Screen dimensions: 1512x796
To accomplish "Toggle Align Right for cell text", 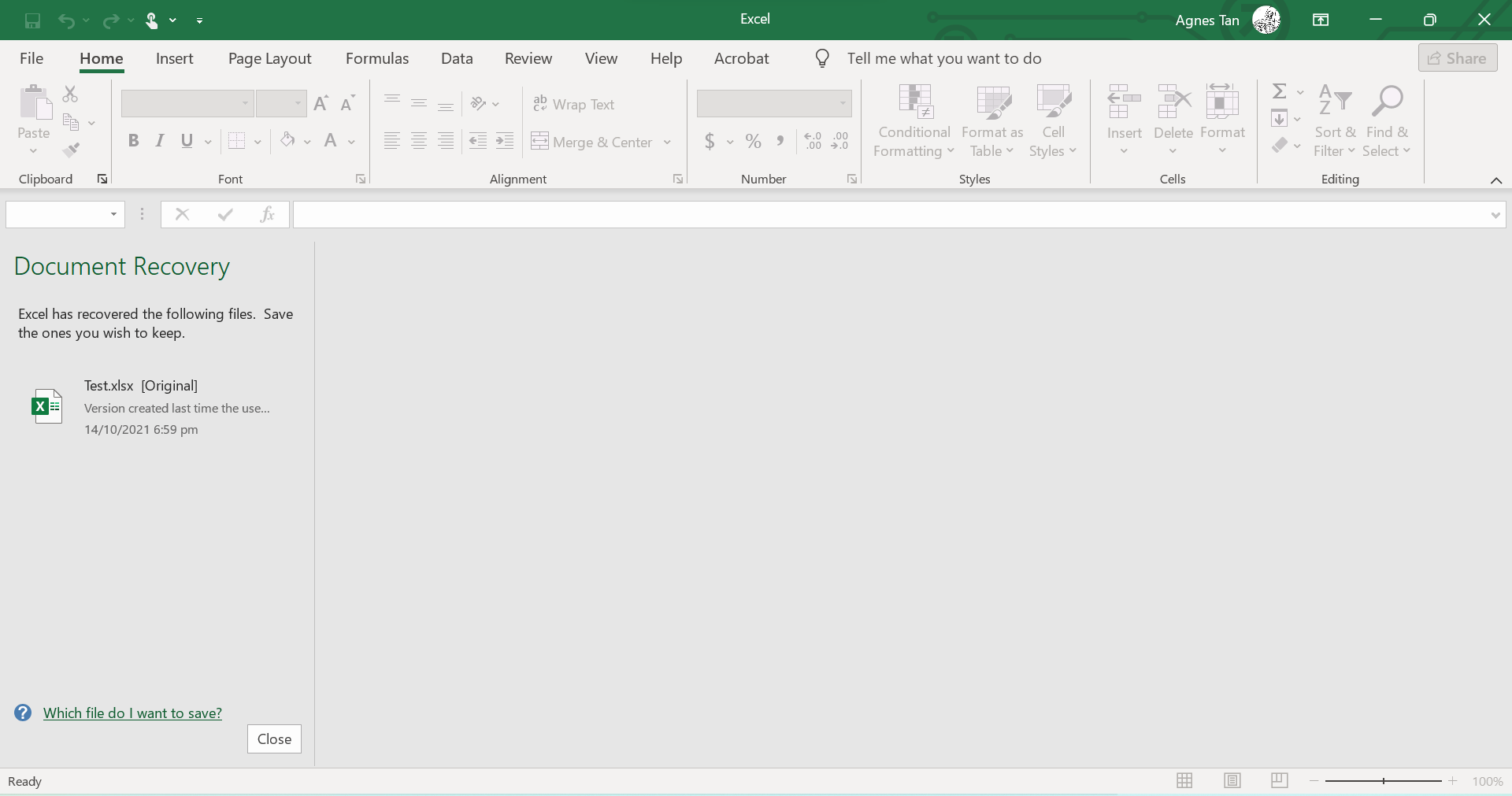I will [x=446, y=141].
